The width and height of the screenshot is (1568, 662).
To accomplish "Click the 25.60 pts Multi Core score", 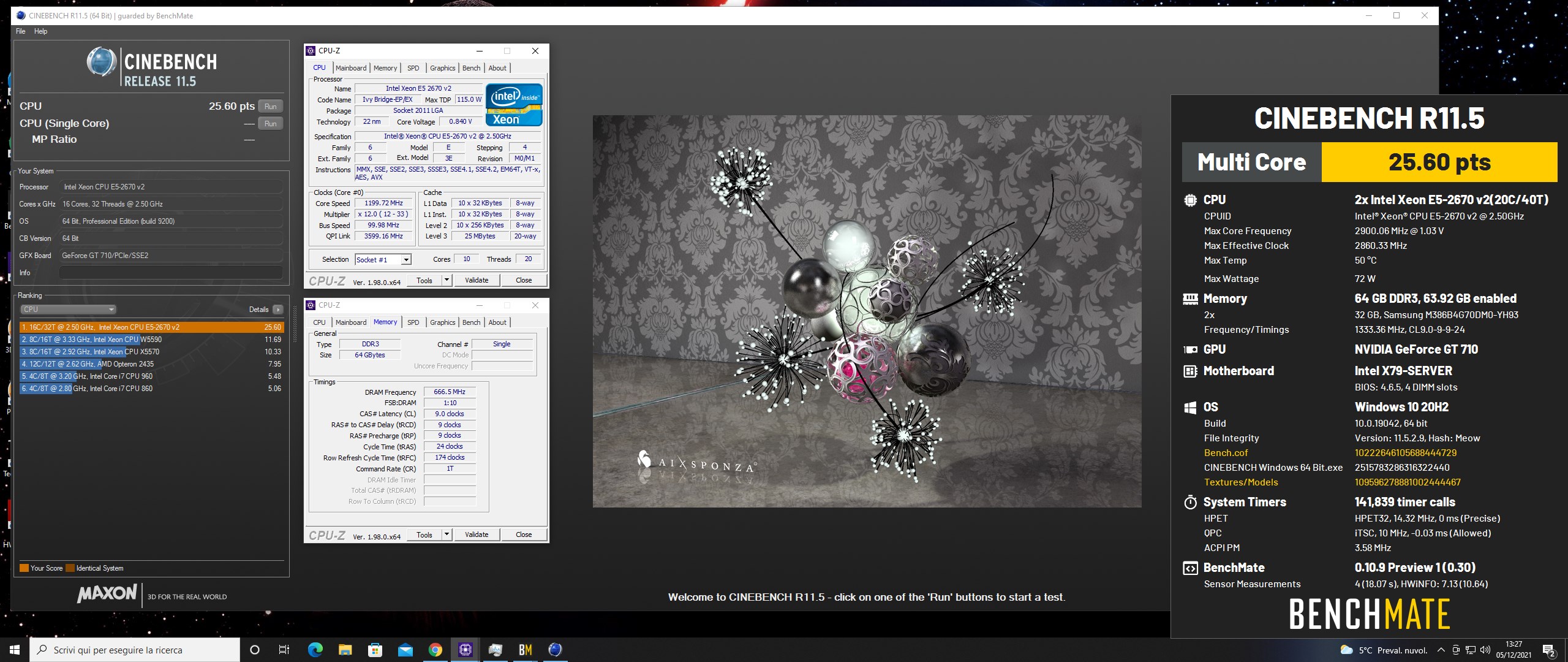I will pyautogui.click(x=1439, y=162).
